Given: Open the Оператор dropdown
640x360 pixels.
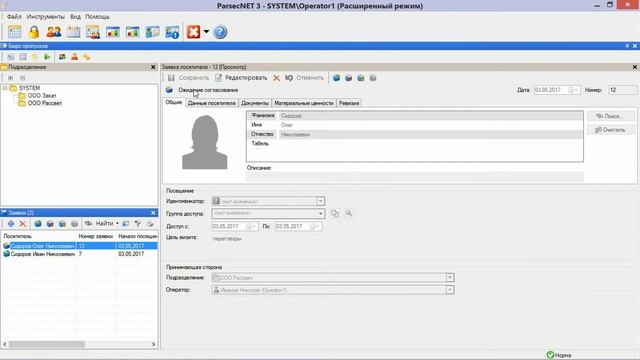Looking at the screenshot, I should pos(450,290).
